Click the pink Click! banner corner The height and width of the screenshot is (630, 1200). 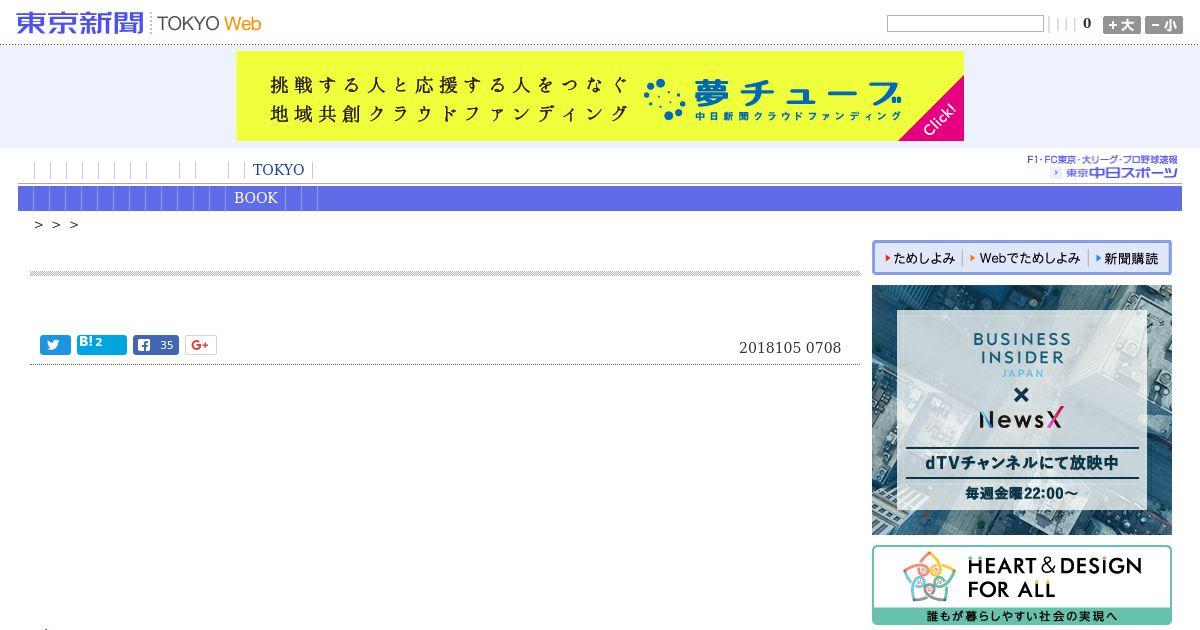[x=941, y=120]
